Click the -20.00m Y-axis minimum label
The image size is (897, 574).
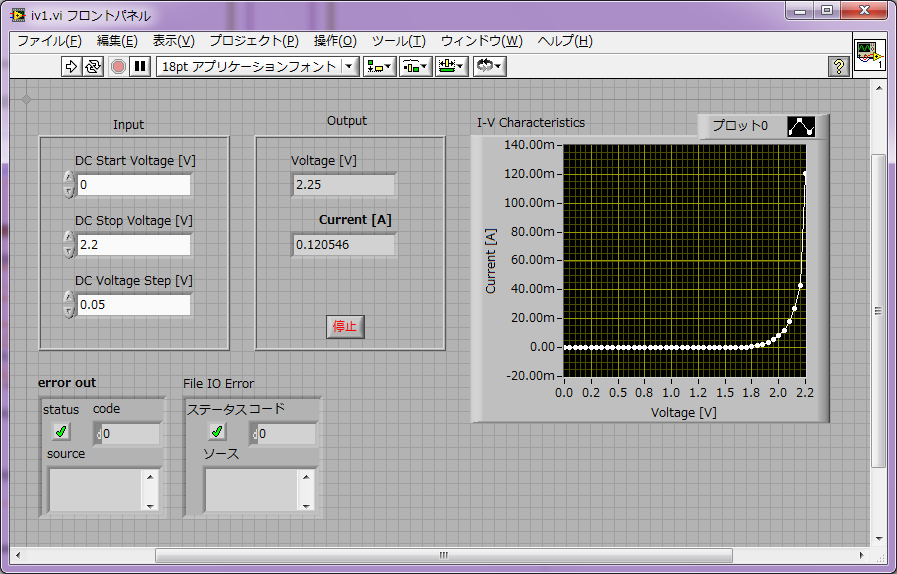tap(531, 375)
